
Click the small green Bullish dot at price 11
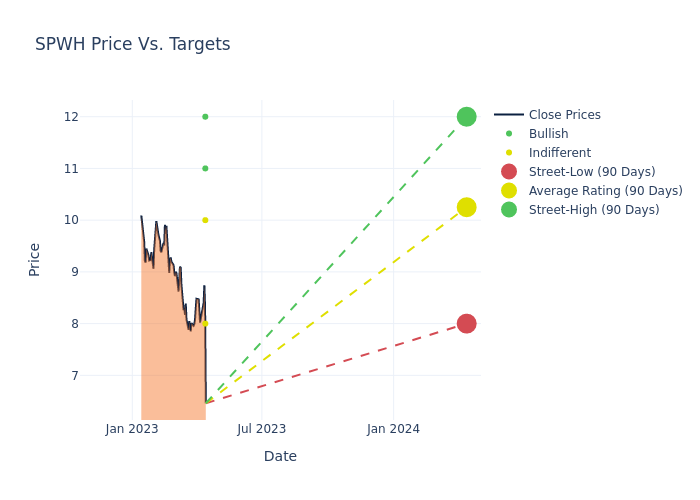tap(205, 168)
